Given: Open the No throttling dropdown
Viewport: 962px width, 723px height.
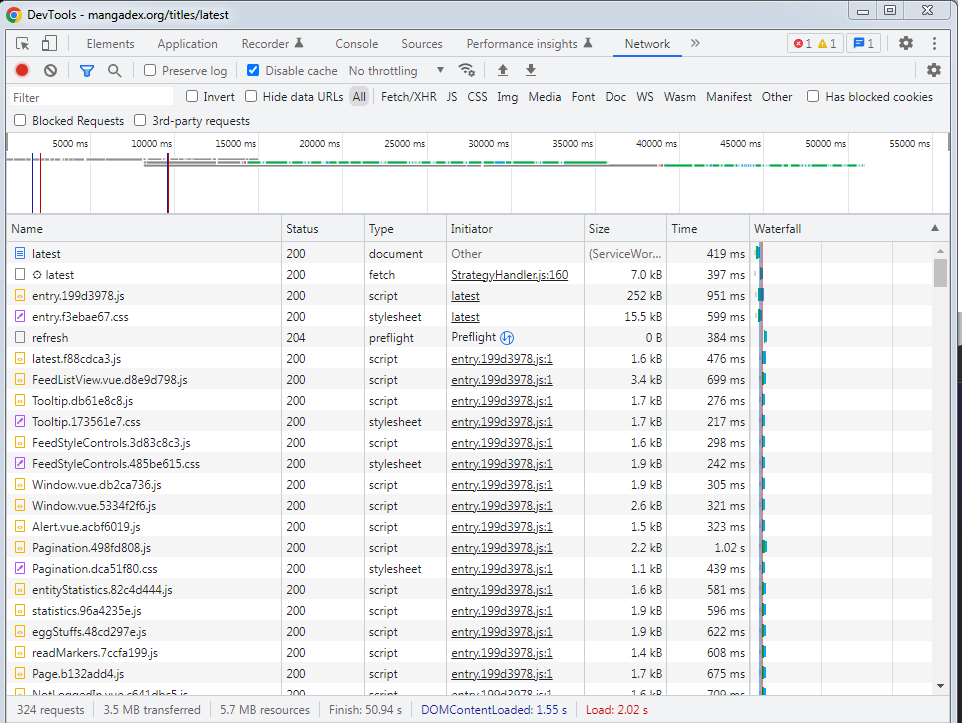Looking at the screenshot, I should pyautogui.click(x=396, y=71).
